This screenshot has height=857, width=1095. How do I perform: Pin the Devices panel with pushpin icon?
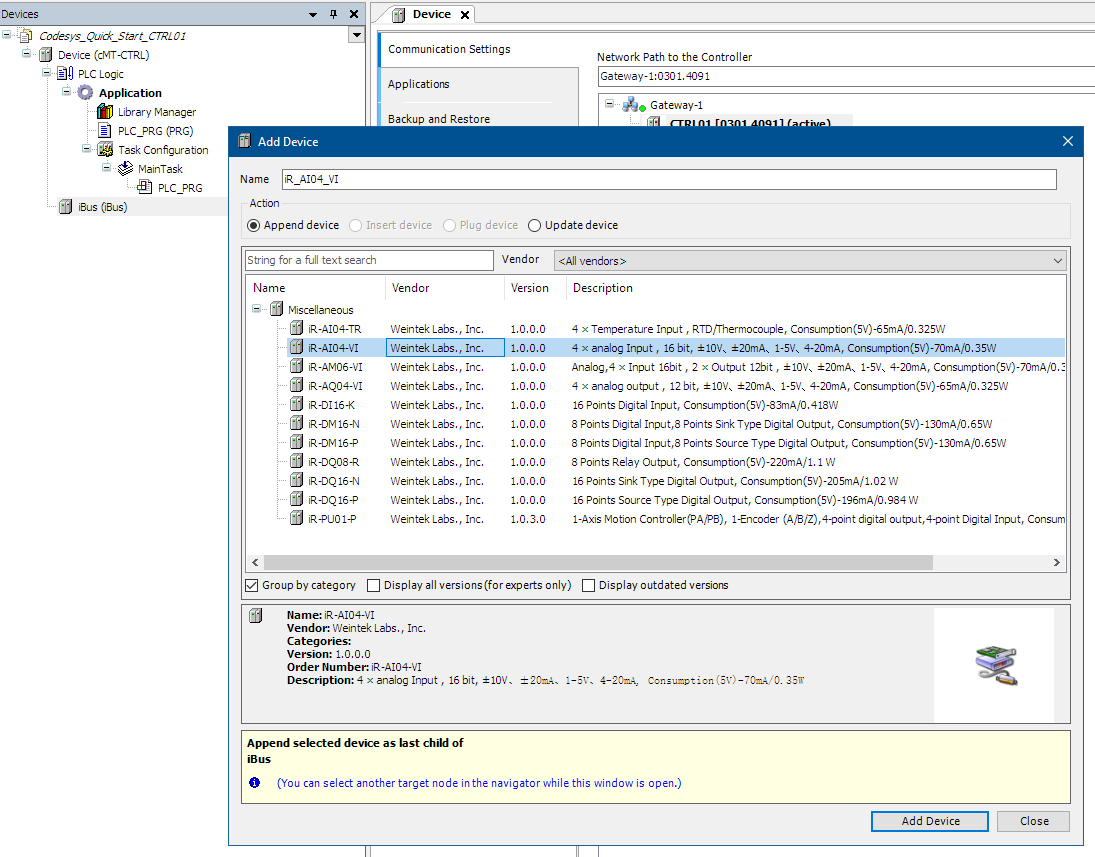click(334, 14)
